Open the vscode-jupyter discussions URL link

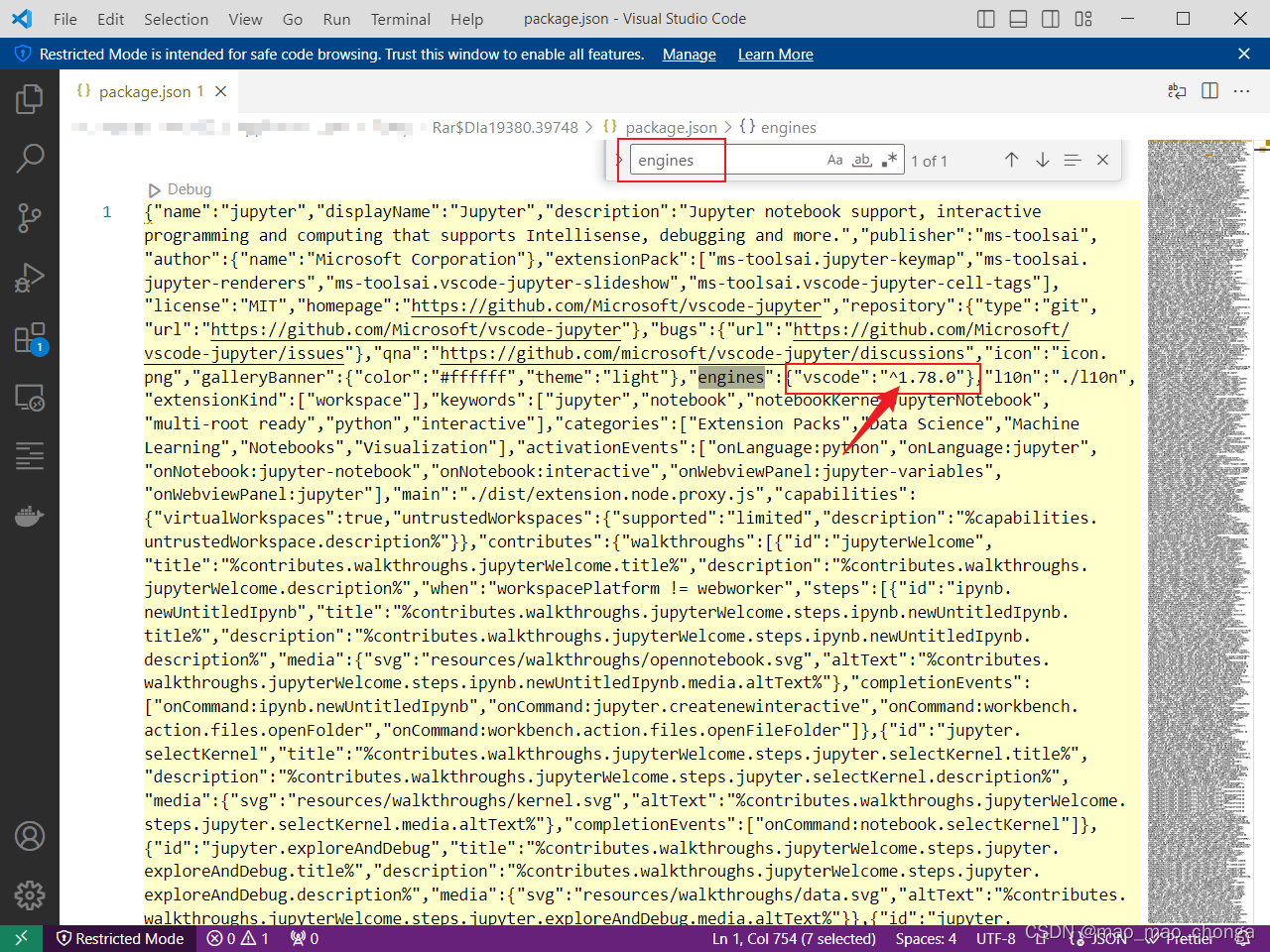702,353
